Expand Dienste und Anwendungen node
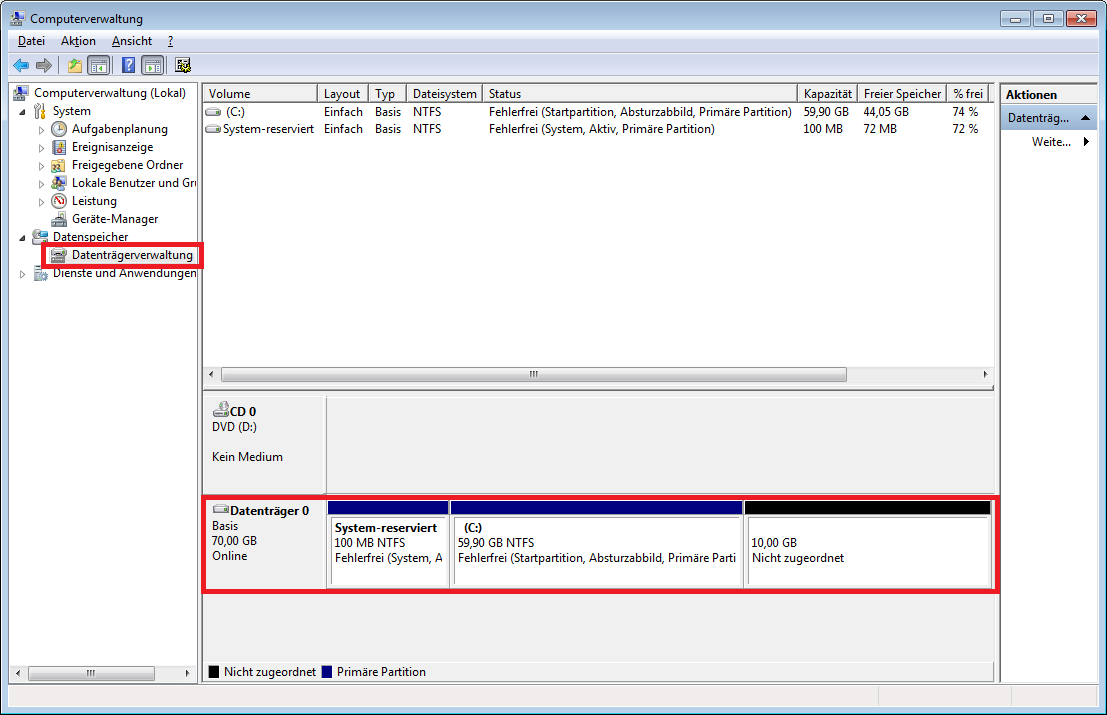 click(x=23, y=274)
